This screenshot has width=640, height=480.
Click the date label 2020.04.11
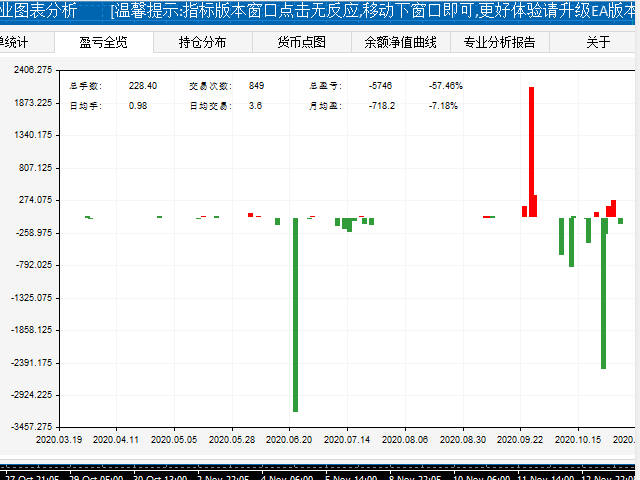[116, 440]
